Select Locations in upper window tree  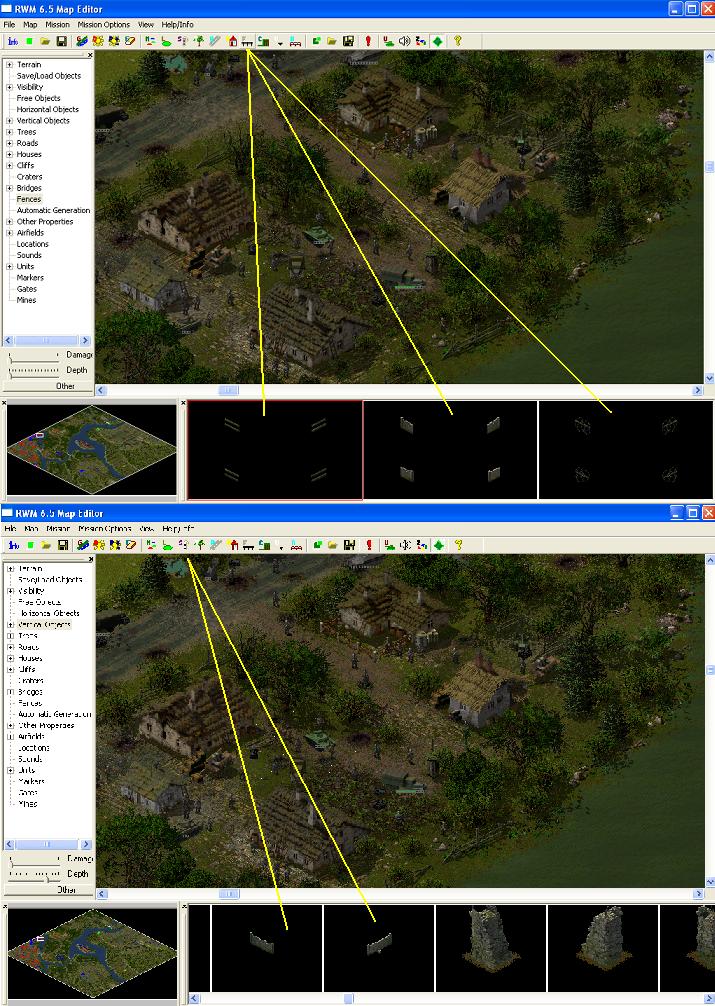pos(33,244)
